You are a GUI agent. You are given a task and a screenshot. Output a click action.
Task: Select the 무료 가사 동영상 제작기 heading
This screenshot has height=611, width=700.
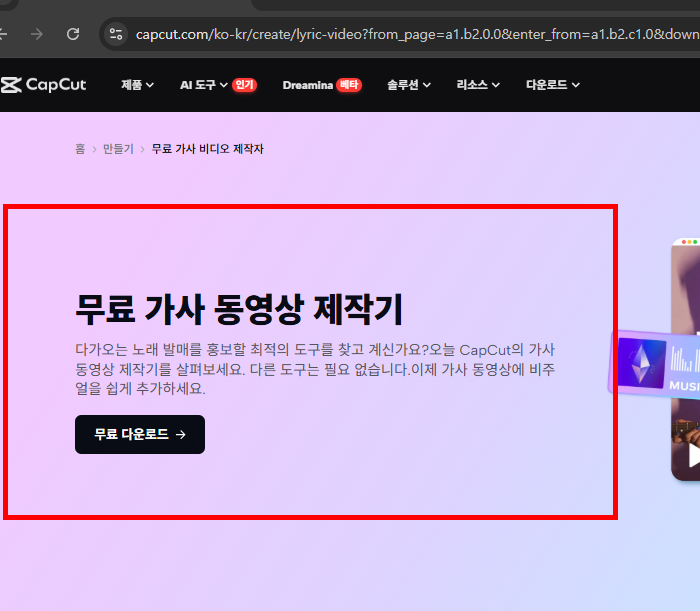point(239,309)
